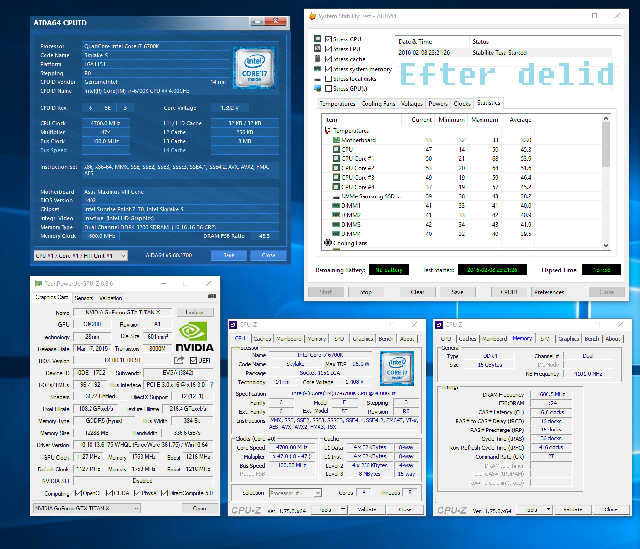Click the drive icon of NVMe Samsung SSD row
640x549 pixels.
tap(336, 196)
